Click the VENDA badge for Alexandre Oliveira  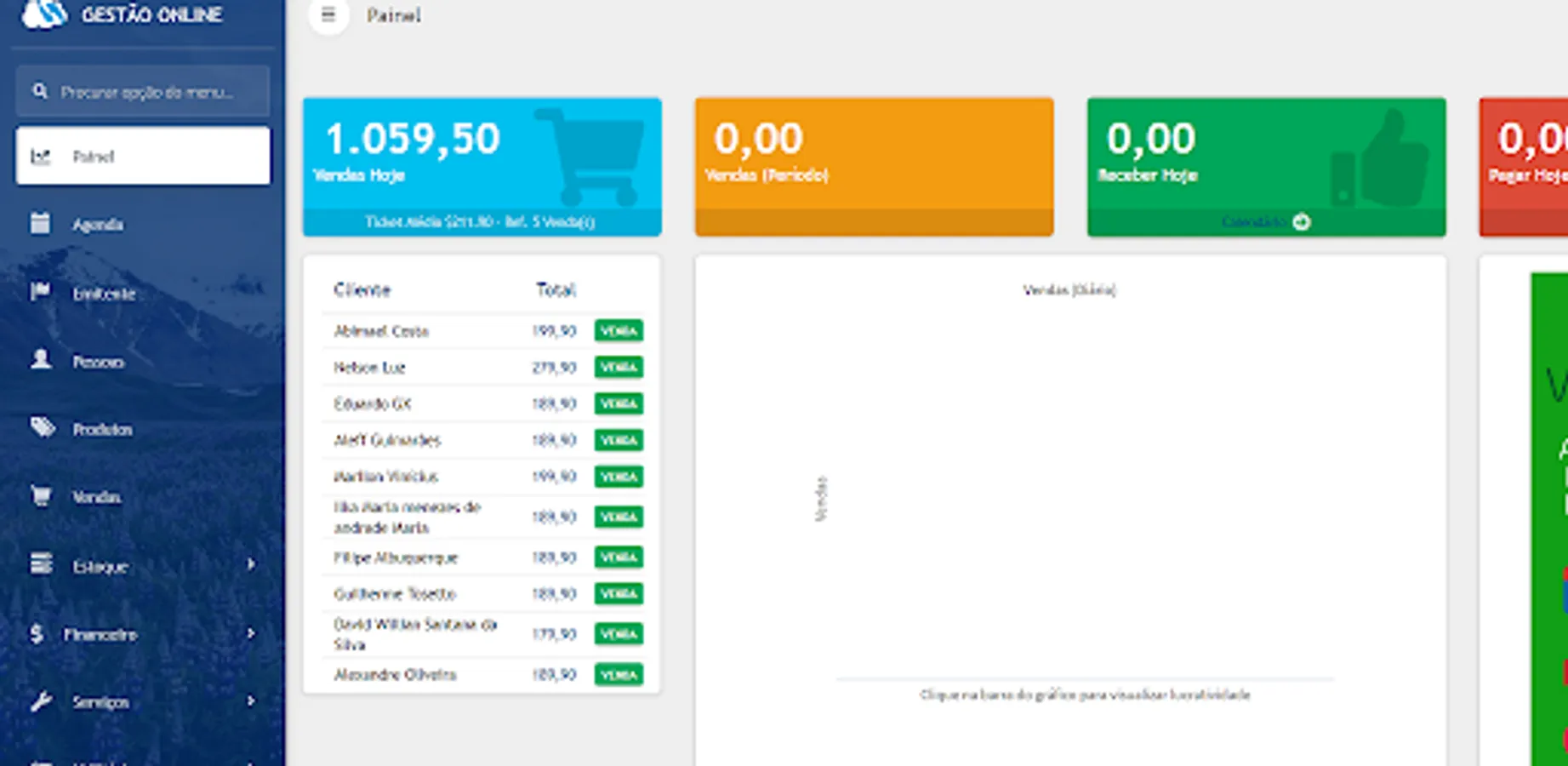(x=619, y=675)
